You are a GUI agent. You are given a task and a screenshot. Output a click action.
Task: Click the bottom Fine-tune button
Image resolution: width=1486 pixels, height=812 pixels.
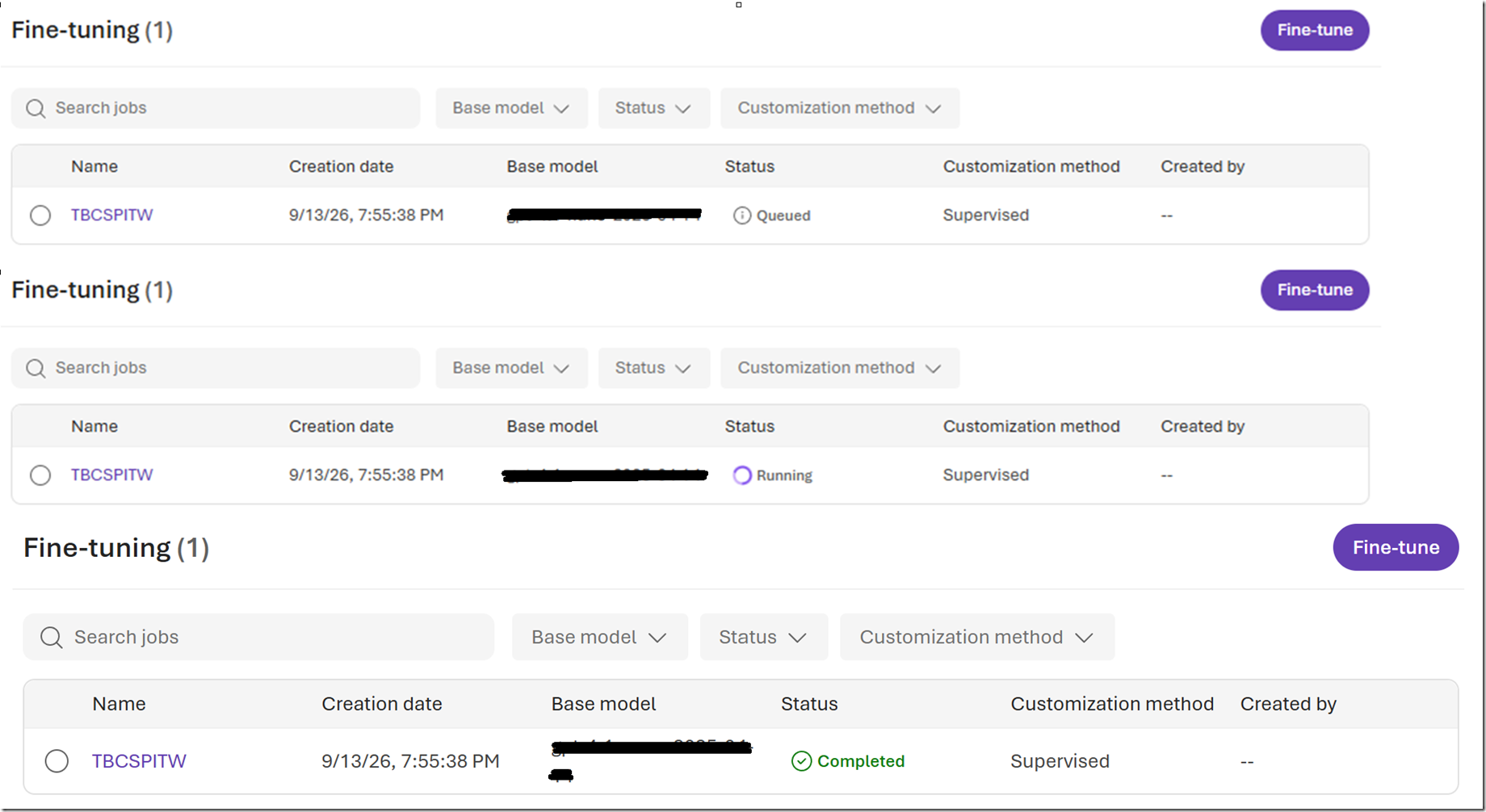pos(1396,547)
